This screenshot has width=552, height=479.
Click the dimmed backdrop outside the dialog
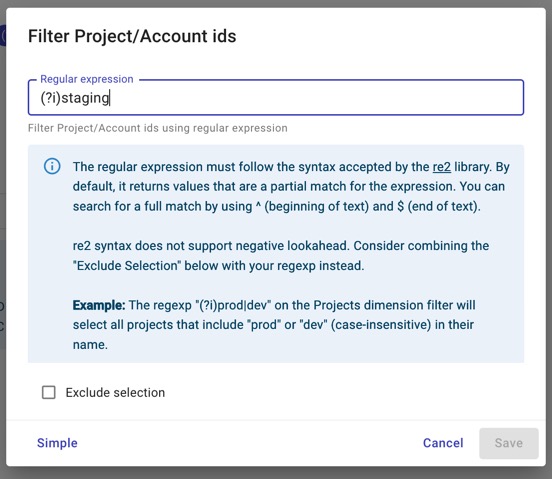276,473
